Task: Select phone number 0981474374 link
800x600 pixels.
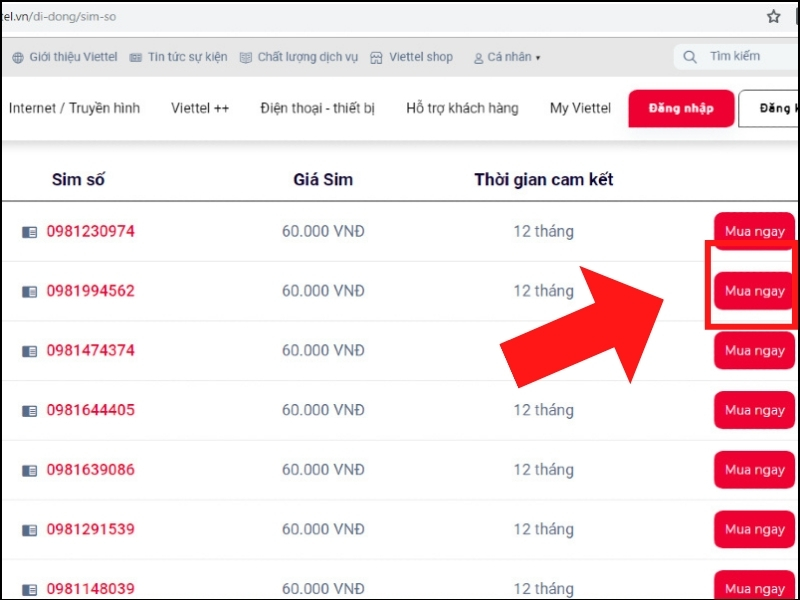Action: point(91,351)
